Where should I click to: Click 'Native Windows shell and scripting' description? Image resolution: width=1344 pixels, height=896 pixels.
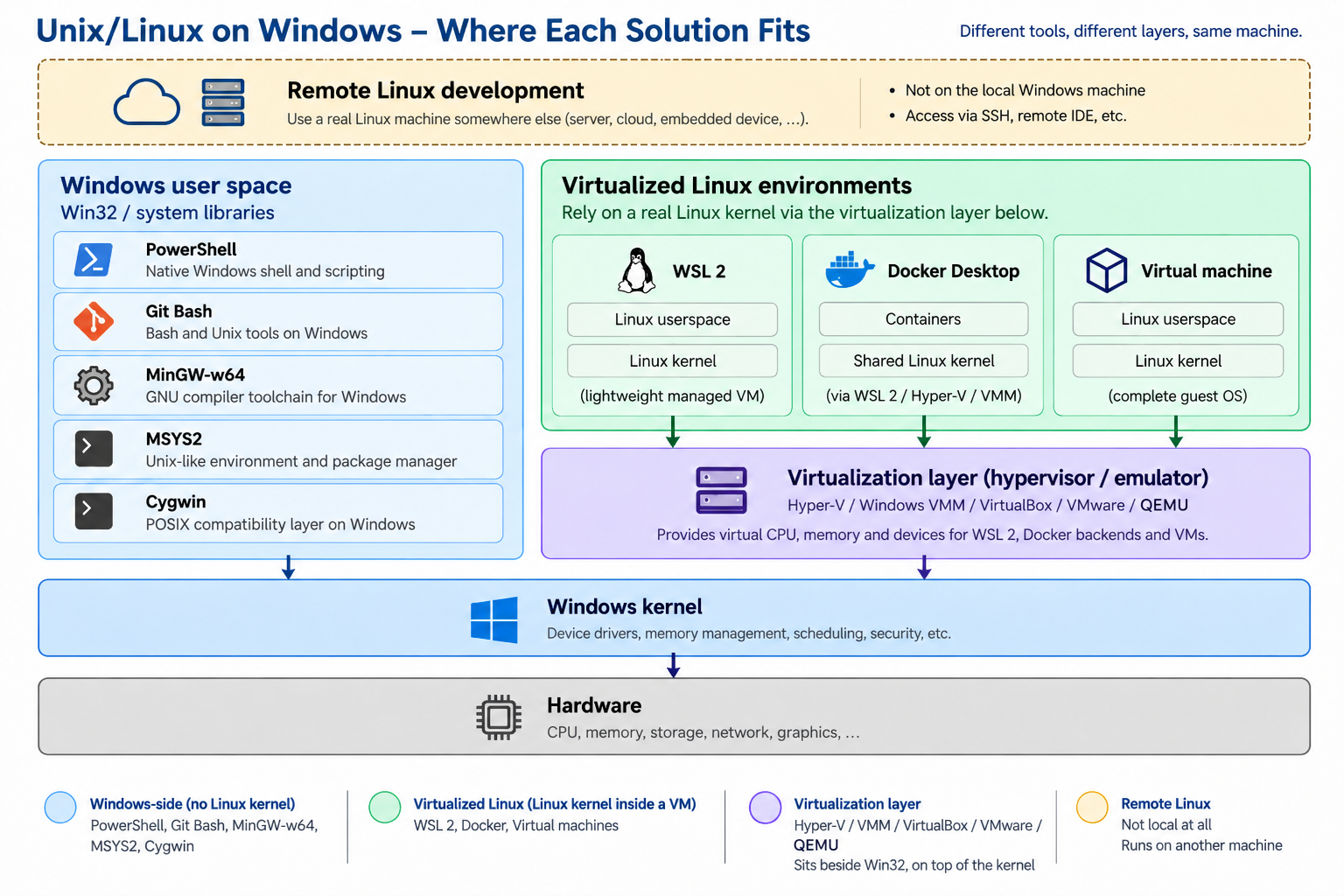point(265,271)
